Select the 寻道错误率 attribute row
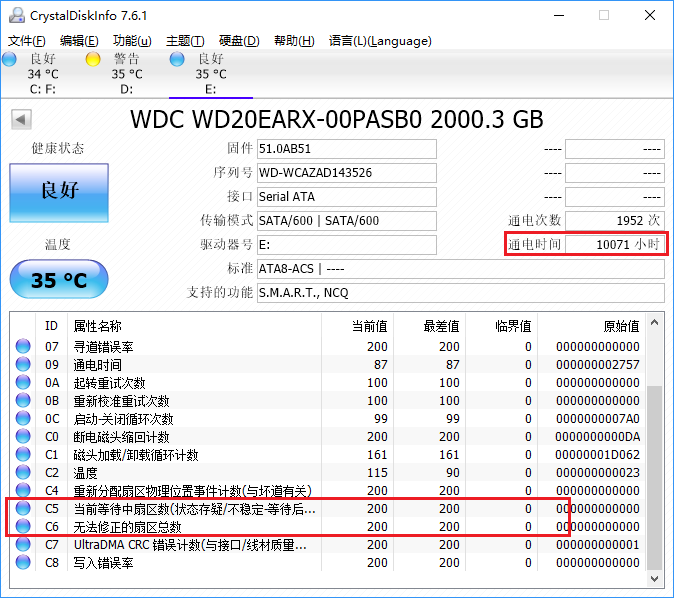This screenshot has height=598, width=674. (328, 347)
